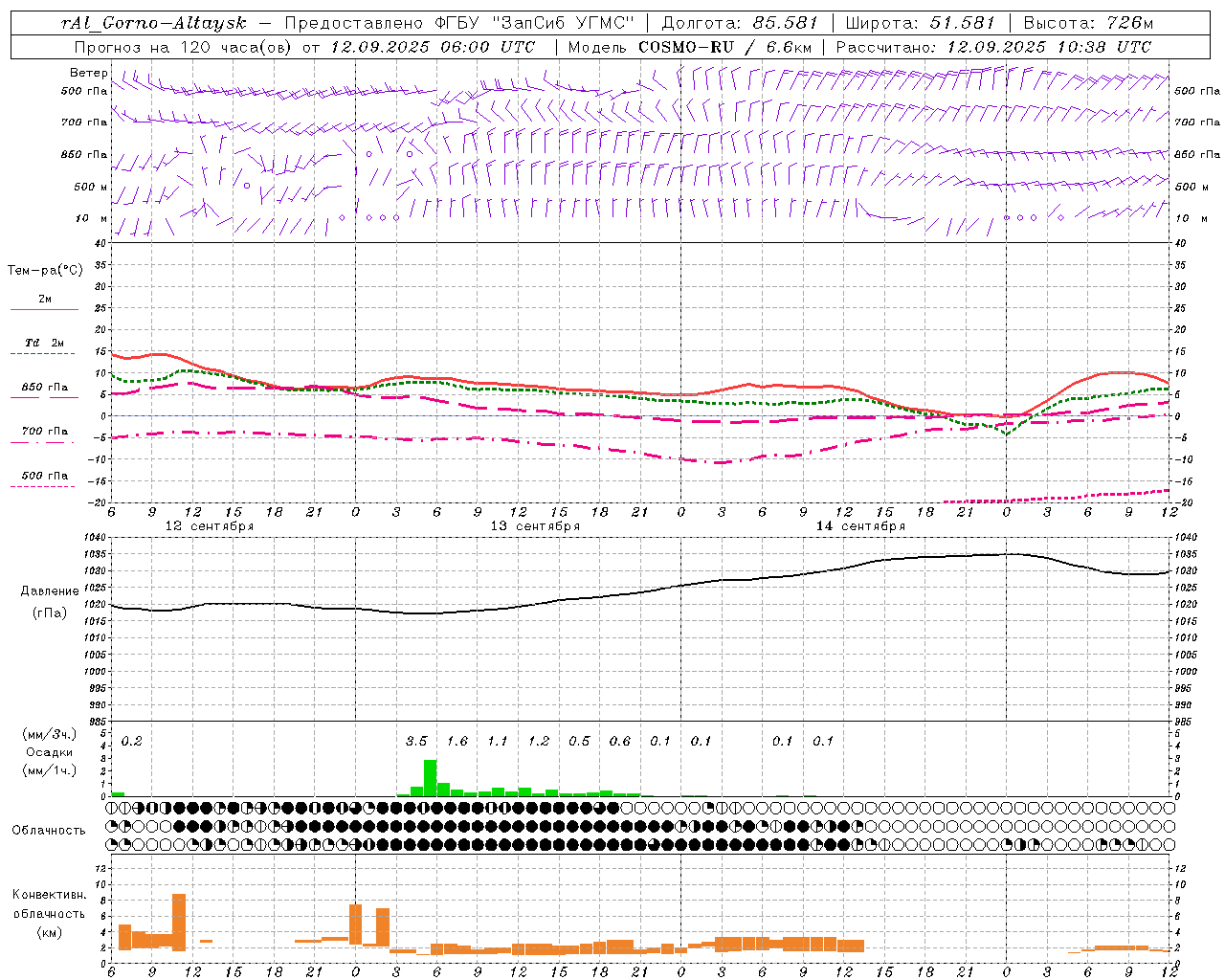Screen dimensions: 1225x980
Task: Click the date label 13 сентября
Action: point(535,526)
